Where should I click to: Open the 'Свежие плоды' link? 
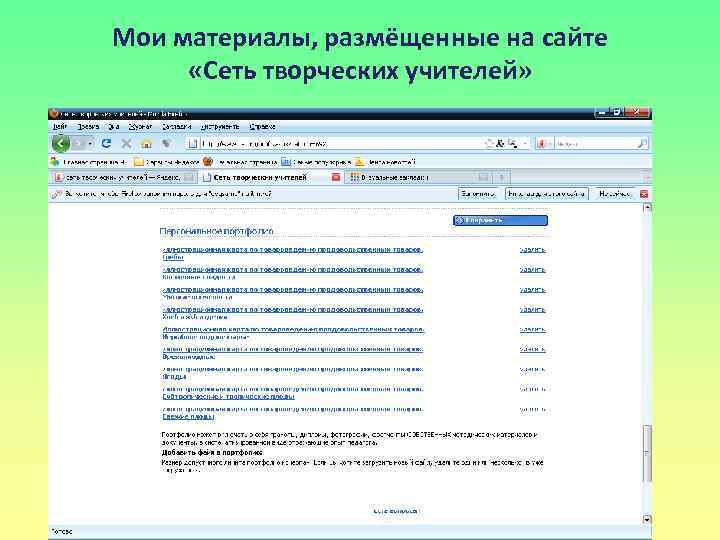188,416
